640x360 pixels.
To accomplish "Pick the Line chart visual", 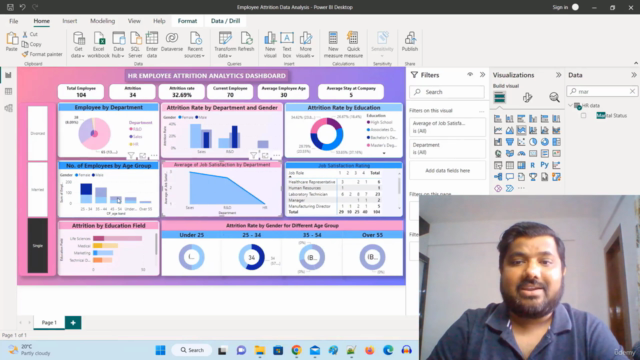I will pyautogui.click(x=498, y=130).
